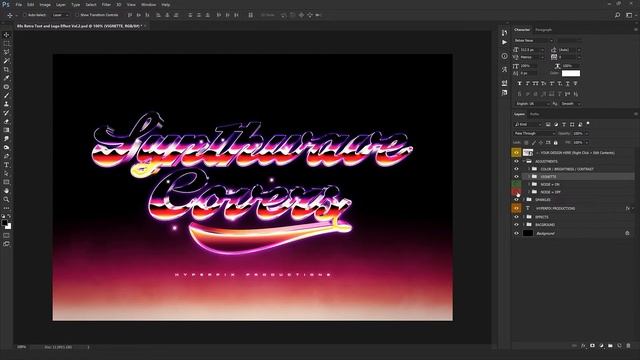
Task: Select the Eyedropper tool
Action: (x=7, y=78)
